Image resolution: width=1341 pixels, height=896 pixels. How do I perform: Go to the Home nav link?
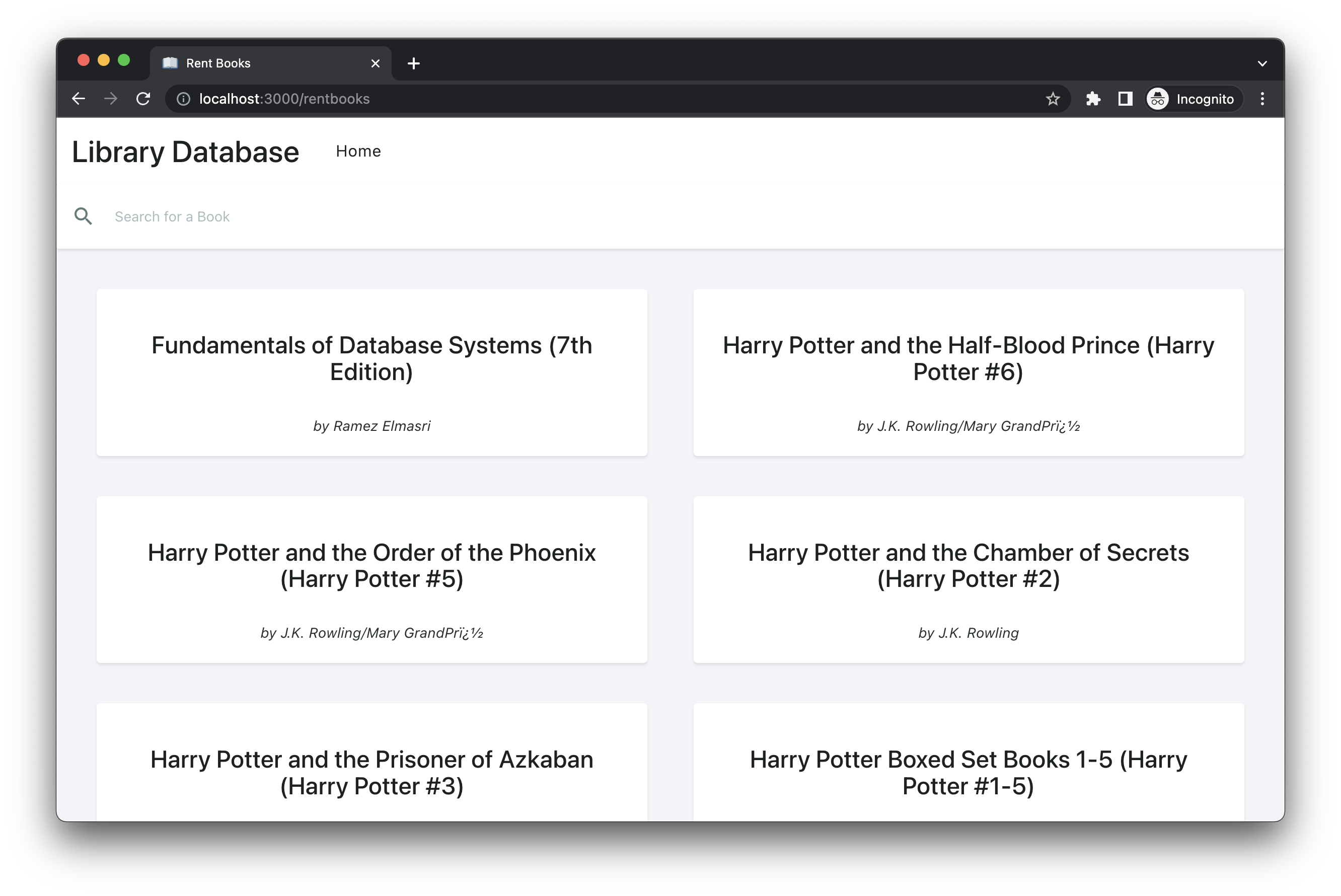click(x=358, y=152)
